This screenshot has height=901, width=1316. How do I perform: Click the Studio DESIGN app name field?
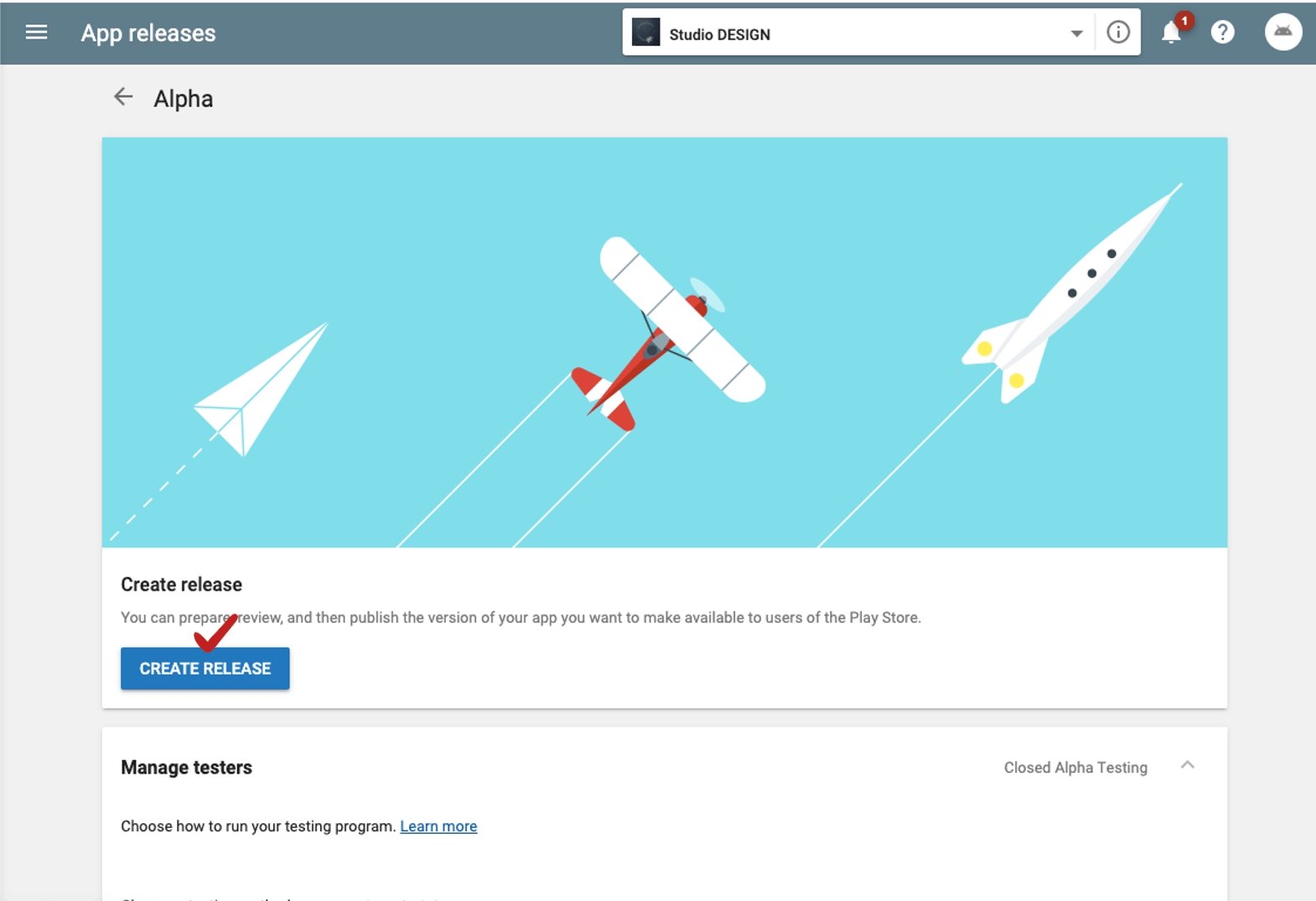coord(858,34)
